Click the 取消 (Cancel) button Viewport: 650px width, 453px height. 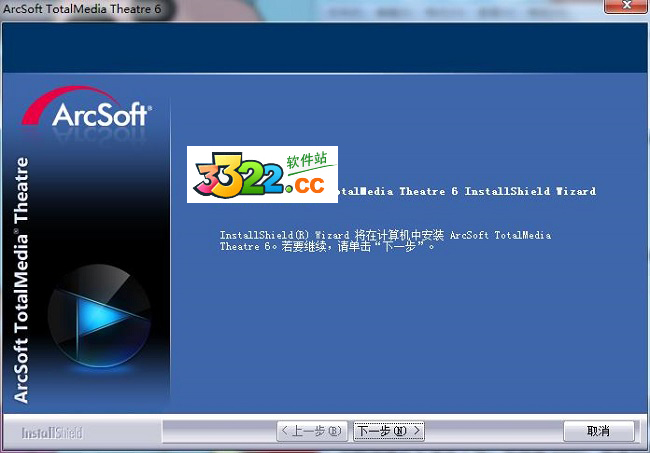click(x=598, y=431)
